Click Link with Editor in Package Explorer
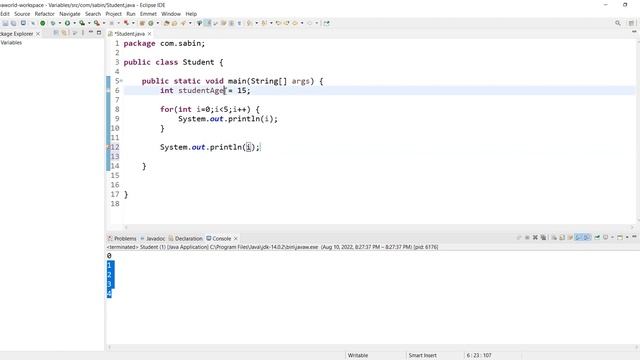640x360 pixels. 64,33
